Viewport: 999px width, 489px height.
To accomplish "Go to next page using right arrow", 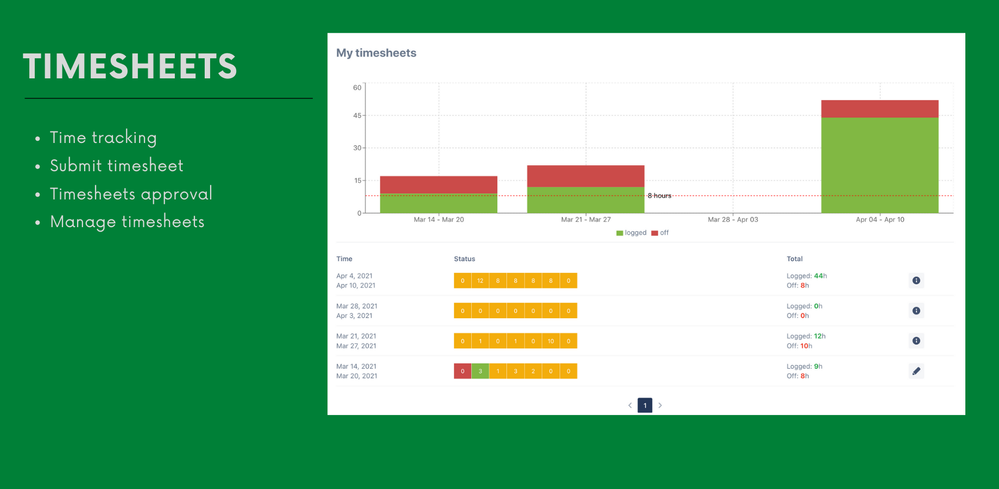I will click(660, 405).
